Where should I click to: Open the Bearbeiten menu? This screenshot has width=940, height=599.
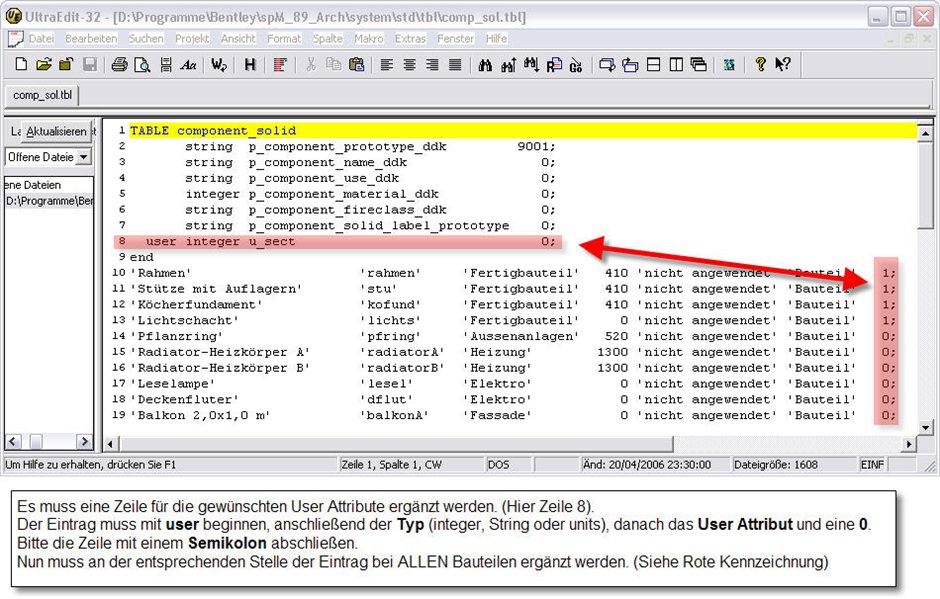(x=91, y=38)
